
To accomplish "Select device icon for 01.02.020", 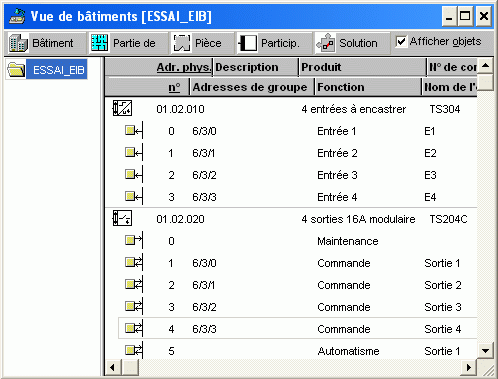I will coord(122,218).
